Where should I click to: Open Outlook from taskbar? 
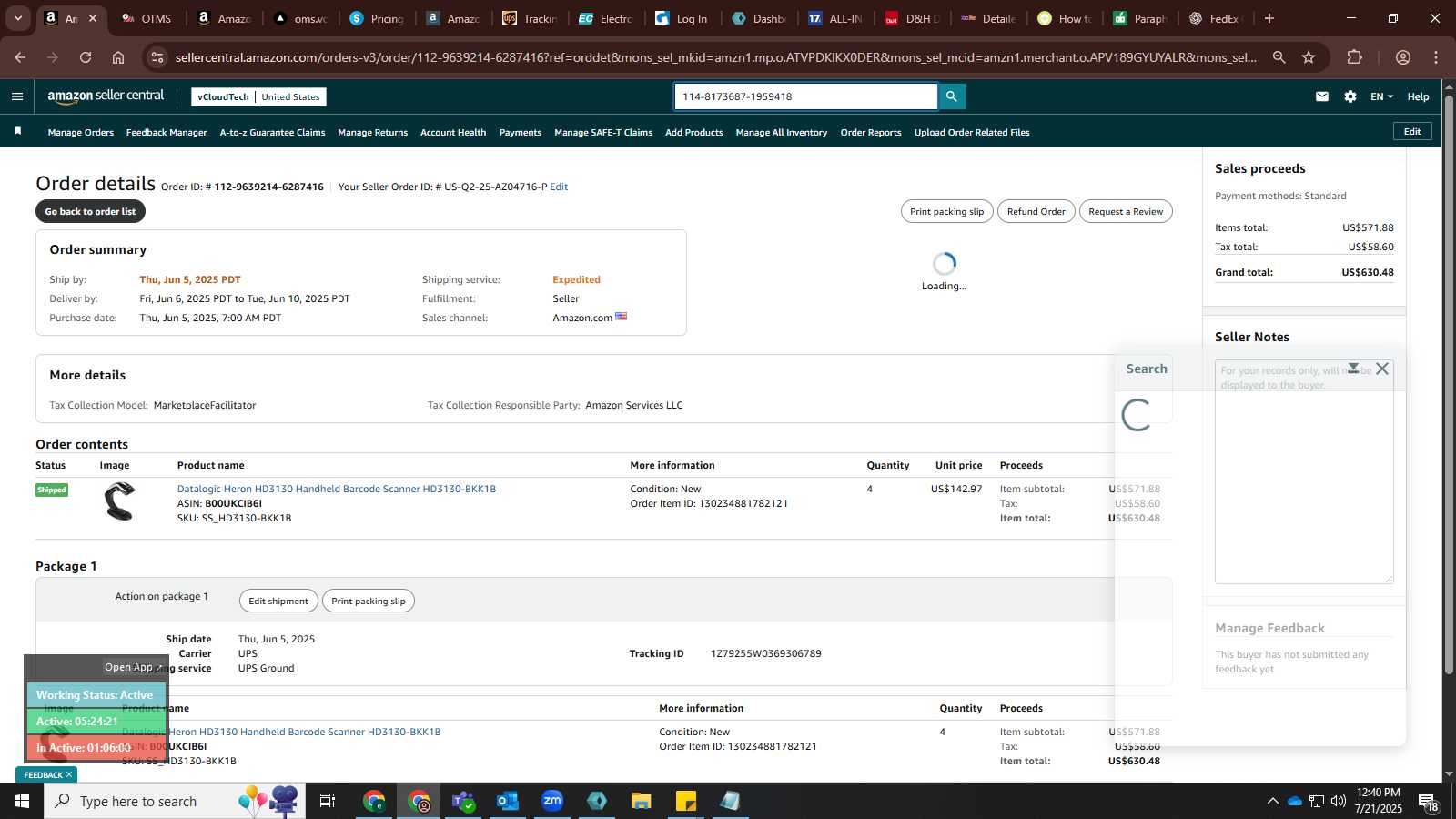(508, 801)
